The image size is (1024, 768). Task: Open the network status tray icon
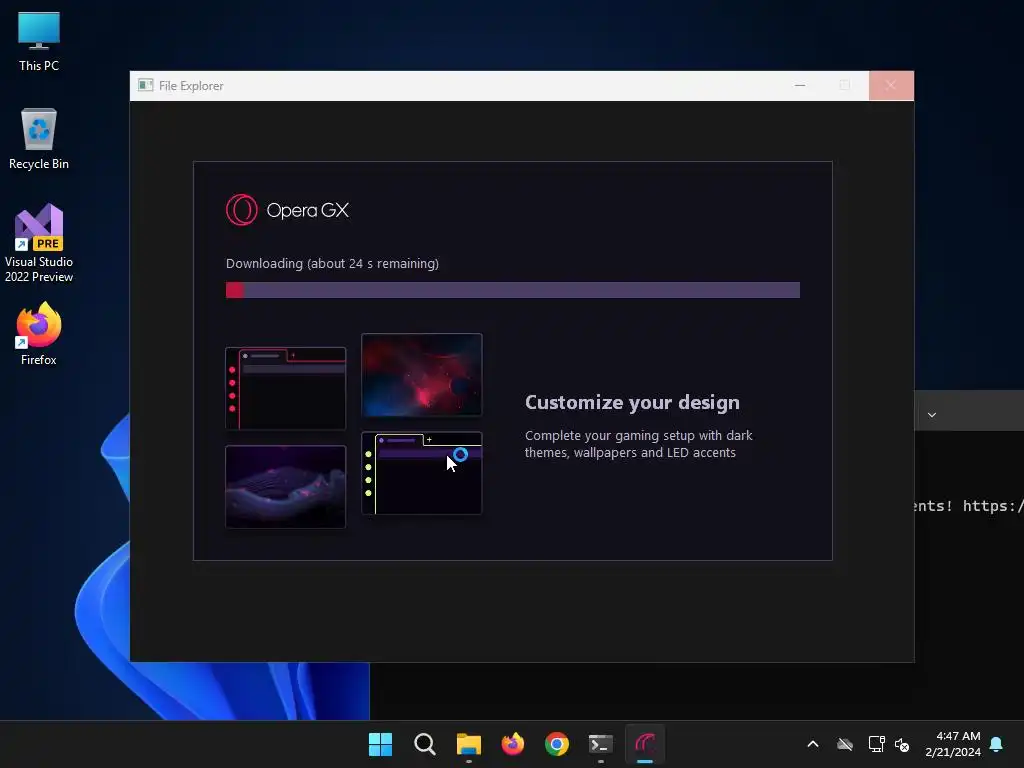coord(876,744)
